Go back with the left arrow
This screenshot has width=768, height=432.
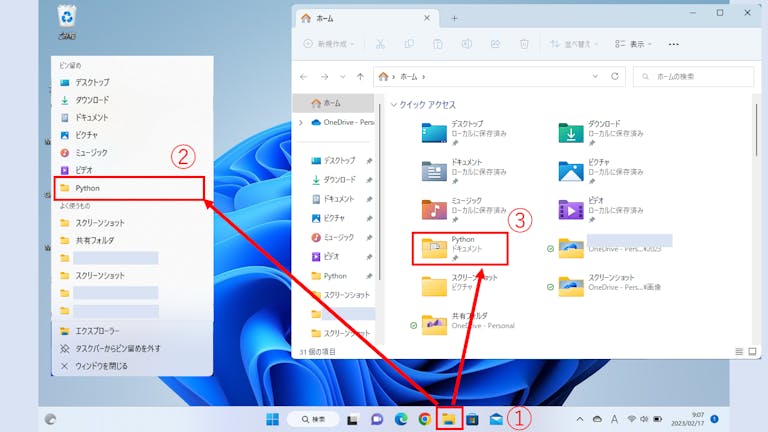pyautogui.click(x=304, y=77)
